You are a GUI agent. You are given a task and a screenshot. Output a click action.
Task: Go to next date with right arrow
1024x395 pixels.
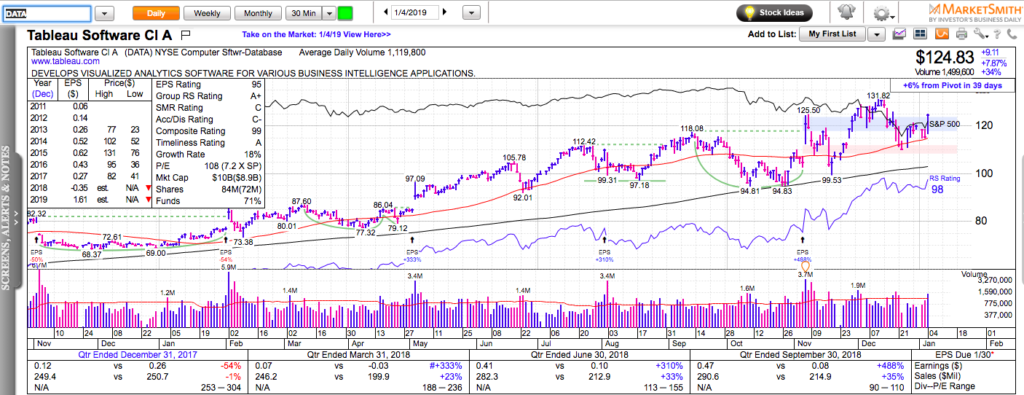(x=445, y=12)
